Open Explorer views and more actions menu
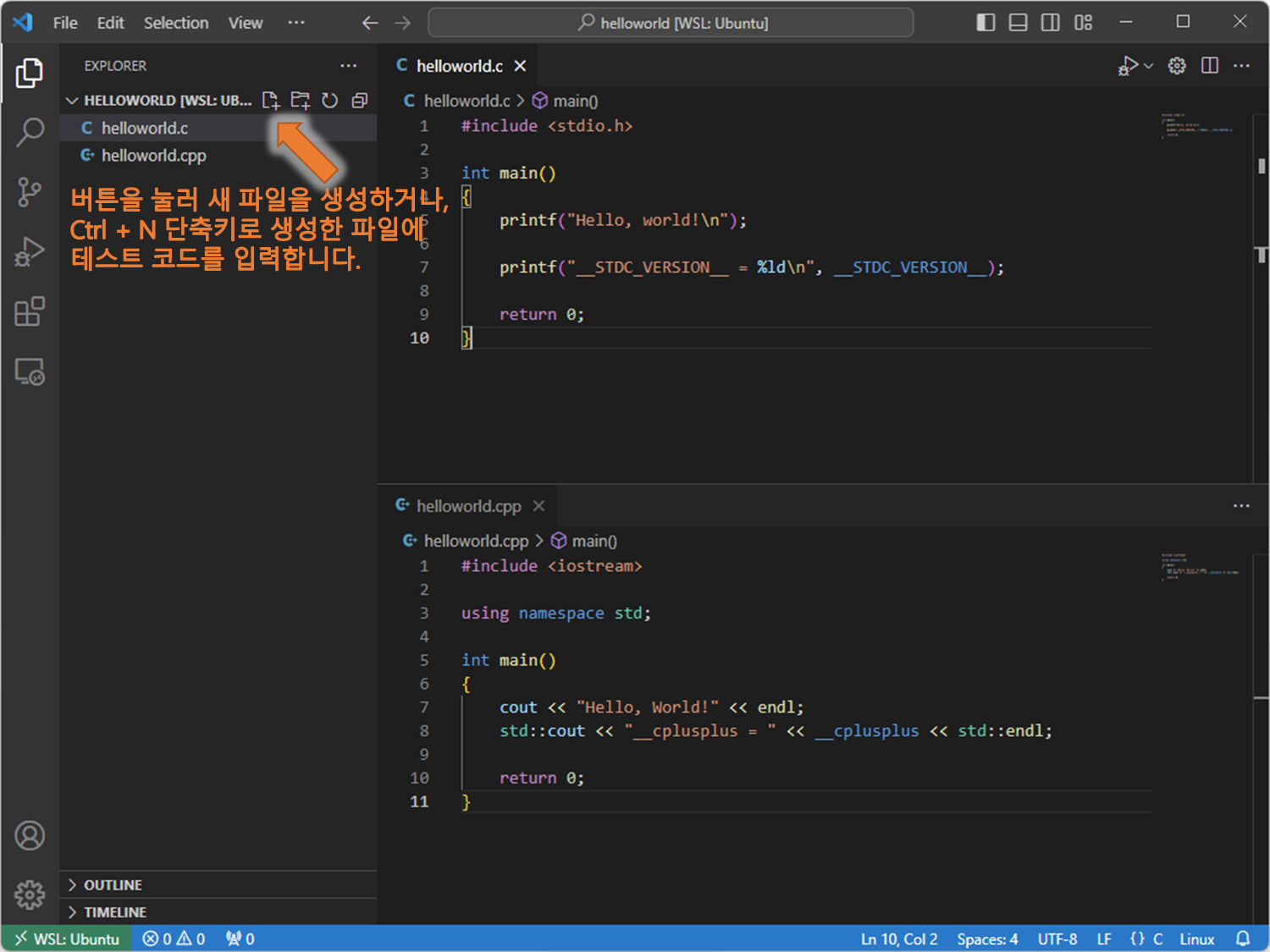 (349, 65)
